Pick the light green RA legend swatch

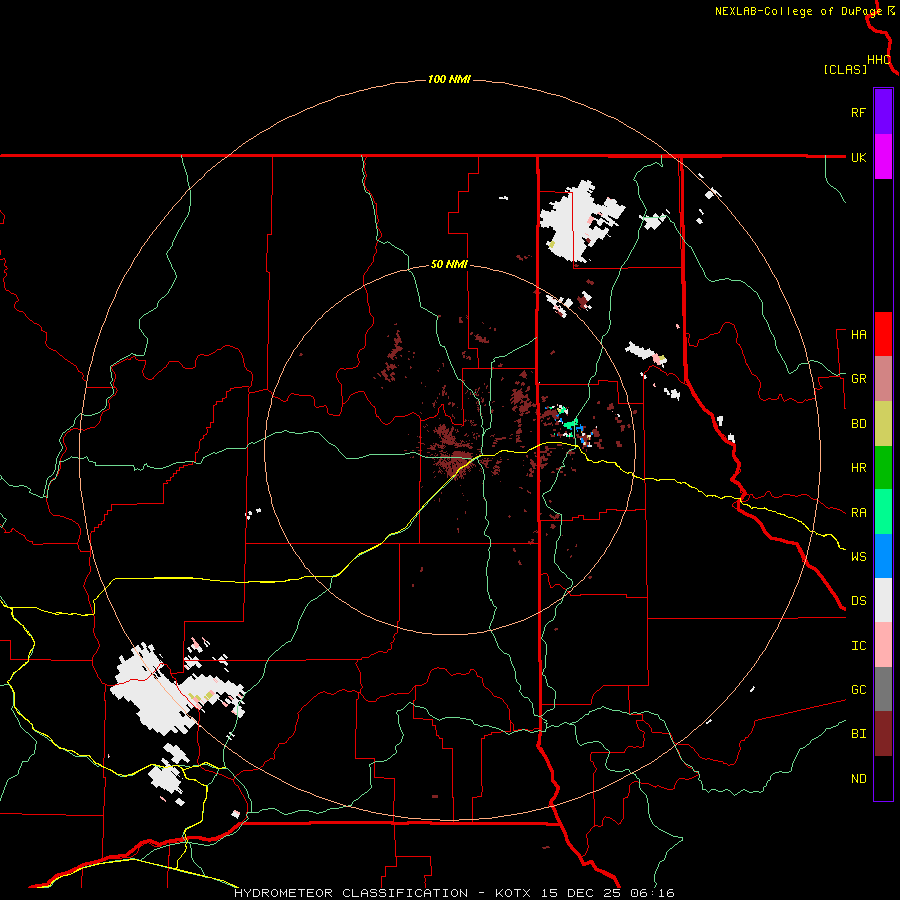click(x=883, y=512)
